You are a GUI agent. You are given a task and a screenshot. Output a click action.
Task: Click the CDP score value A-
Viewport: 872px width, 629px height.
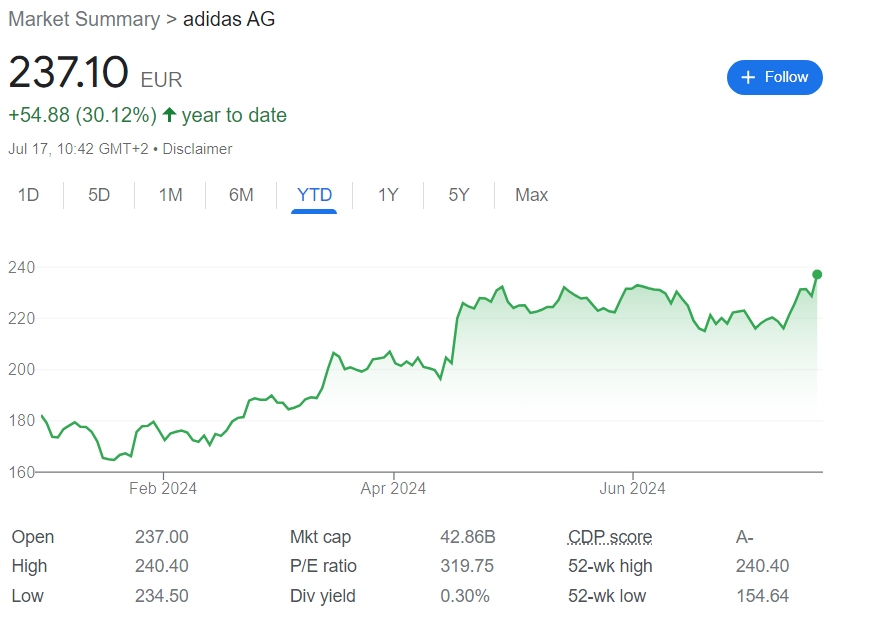point(745,537)
